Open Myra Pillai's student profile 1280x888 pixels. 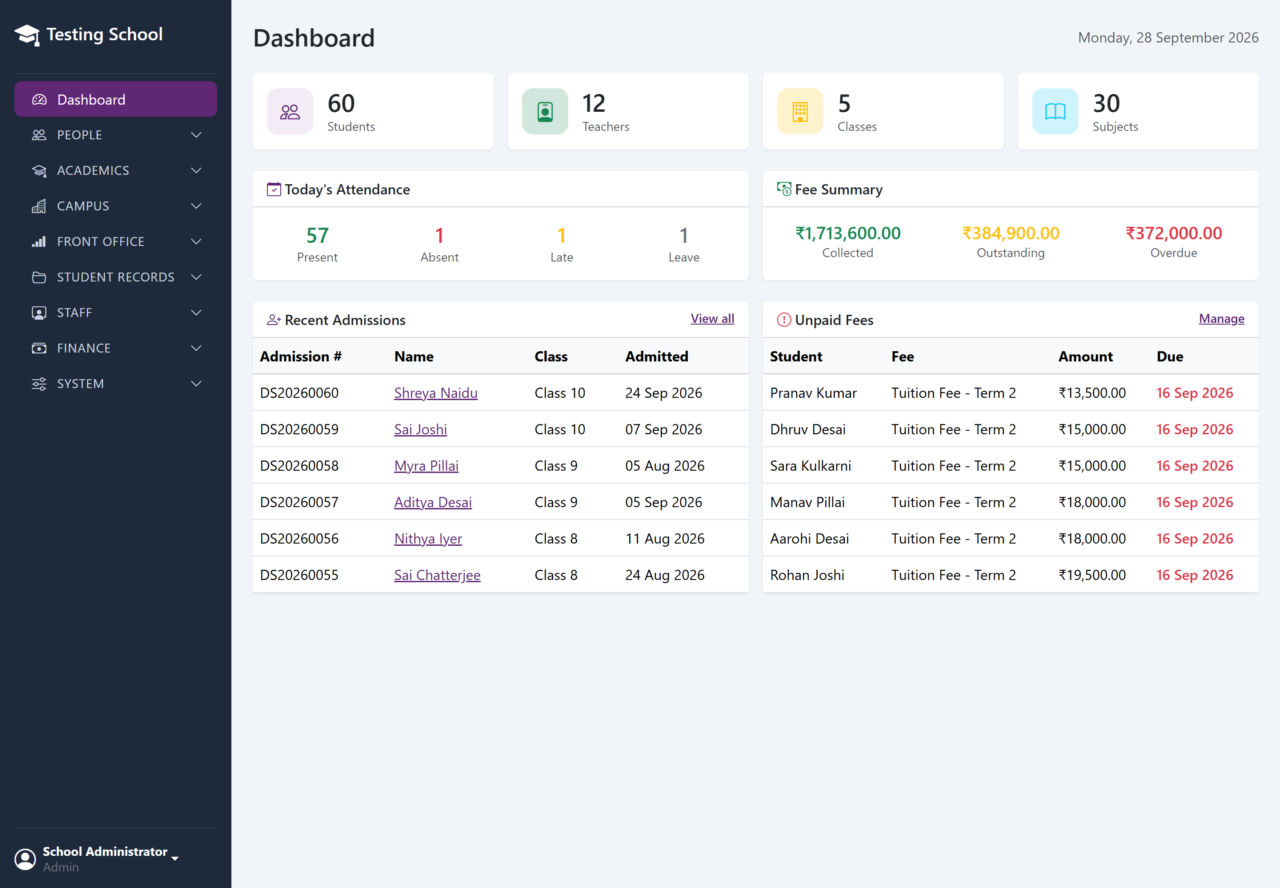(426, 466)
